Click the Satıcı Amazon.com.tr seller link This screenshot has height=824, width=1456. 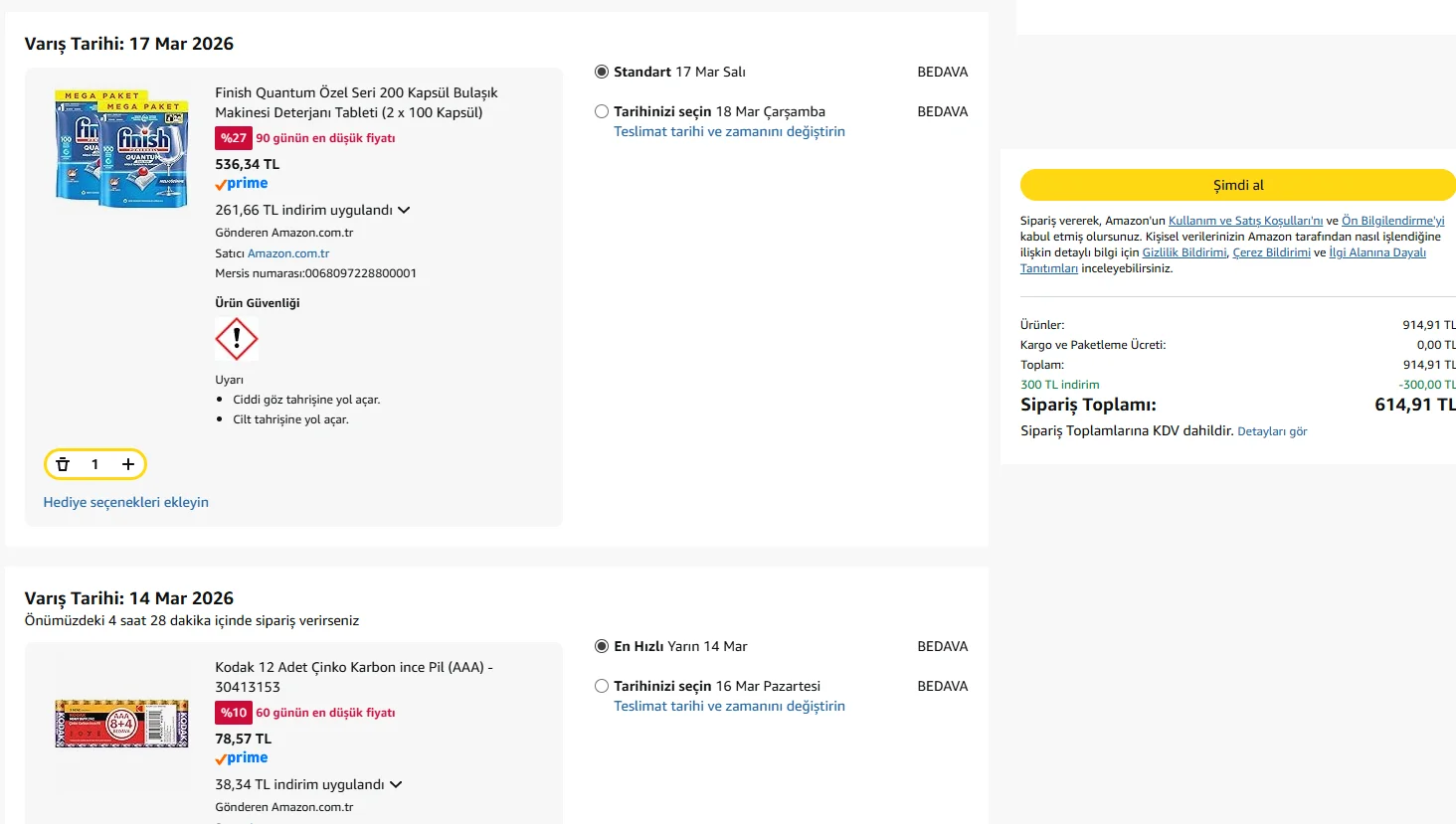288,253
